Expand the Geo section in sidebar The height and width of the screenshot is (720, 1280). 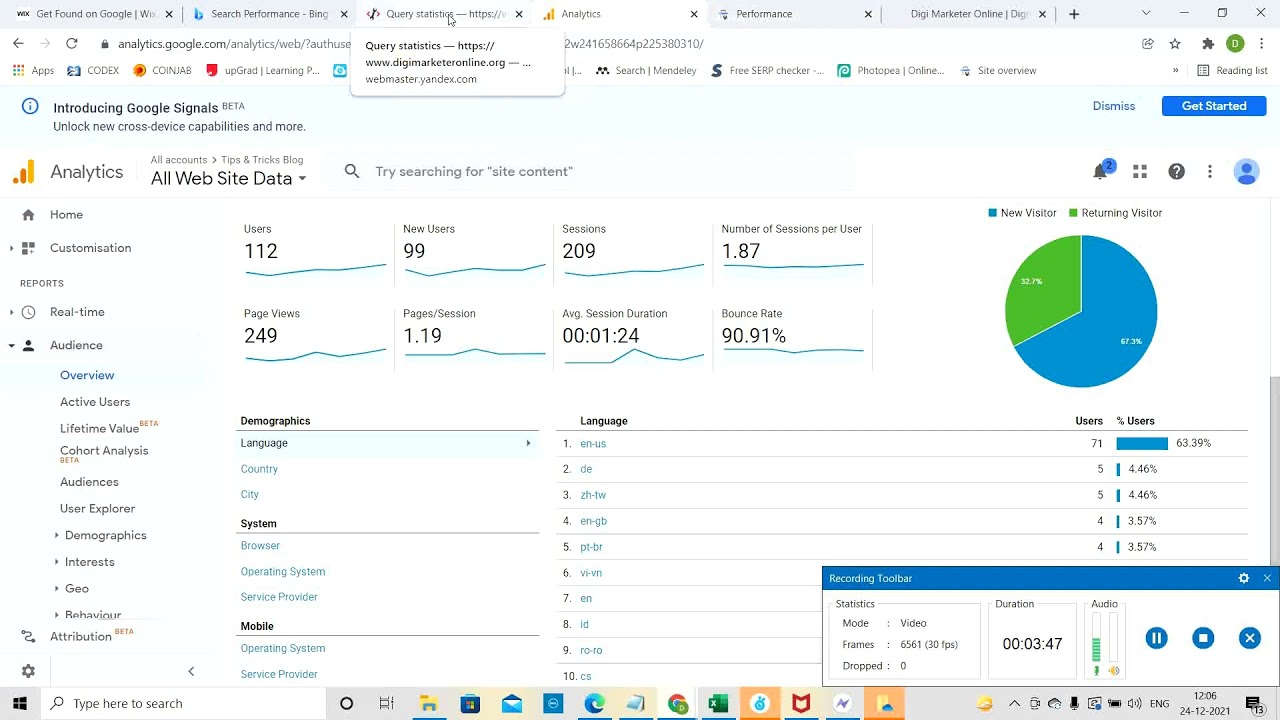[57, 589]
